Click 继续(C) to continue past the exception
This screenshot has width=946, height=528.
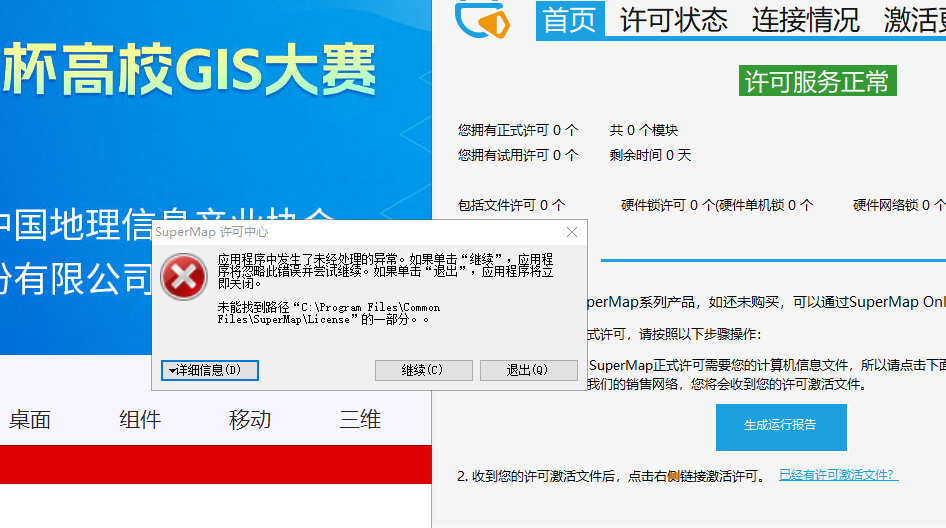point(424,371)
